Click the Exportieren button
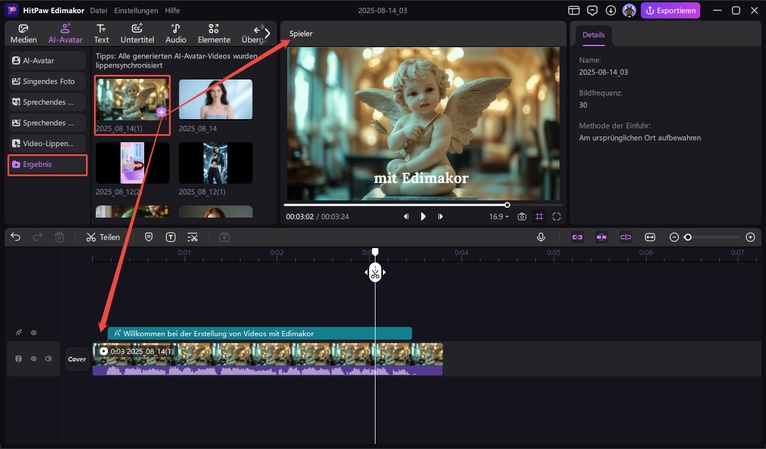 coord(670,10)
